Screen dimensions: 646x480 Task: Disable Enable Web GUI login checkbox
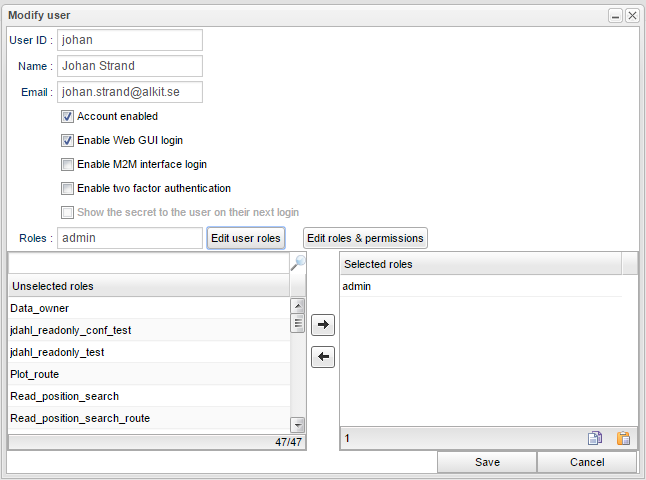point(68,141)
